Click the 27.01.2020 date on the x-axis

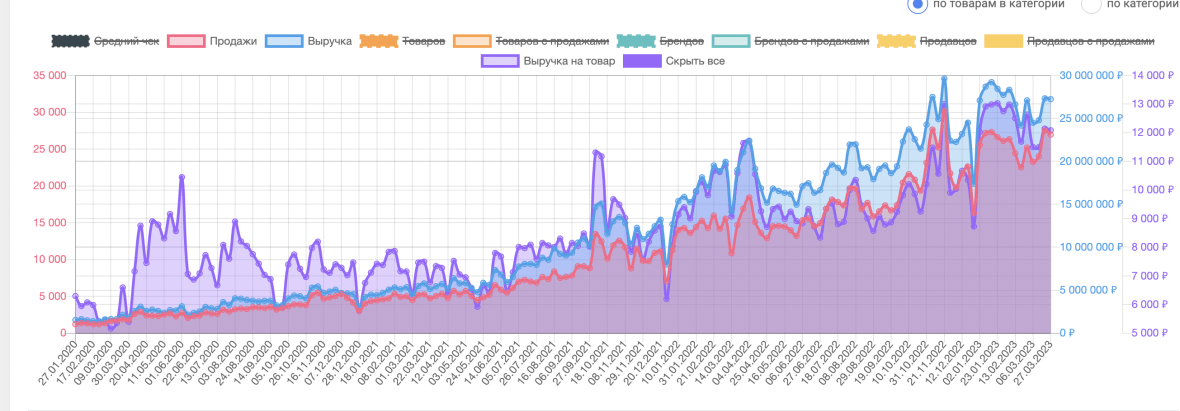[x=56, y=363]
